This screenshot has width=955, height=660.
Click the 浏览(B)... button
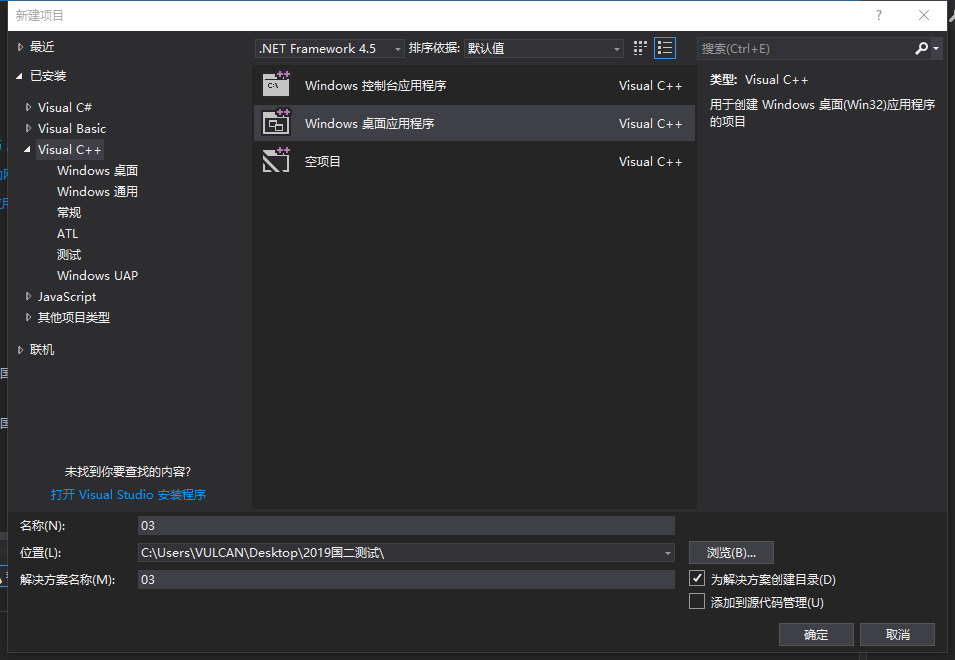click(731, 553)
